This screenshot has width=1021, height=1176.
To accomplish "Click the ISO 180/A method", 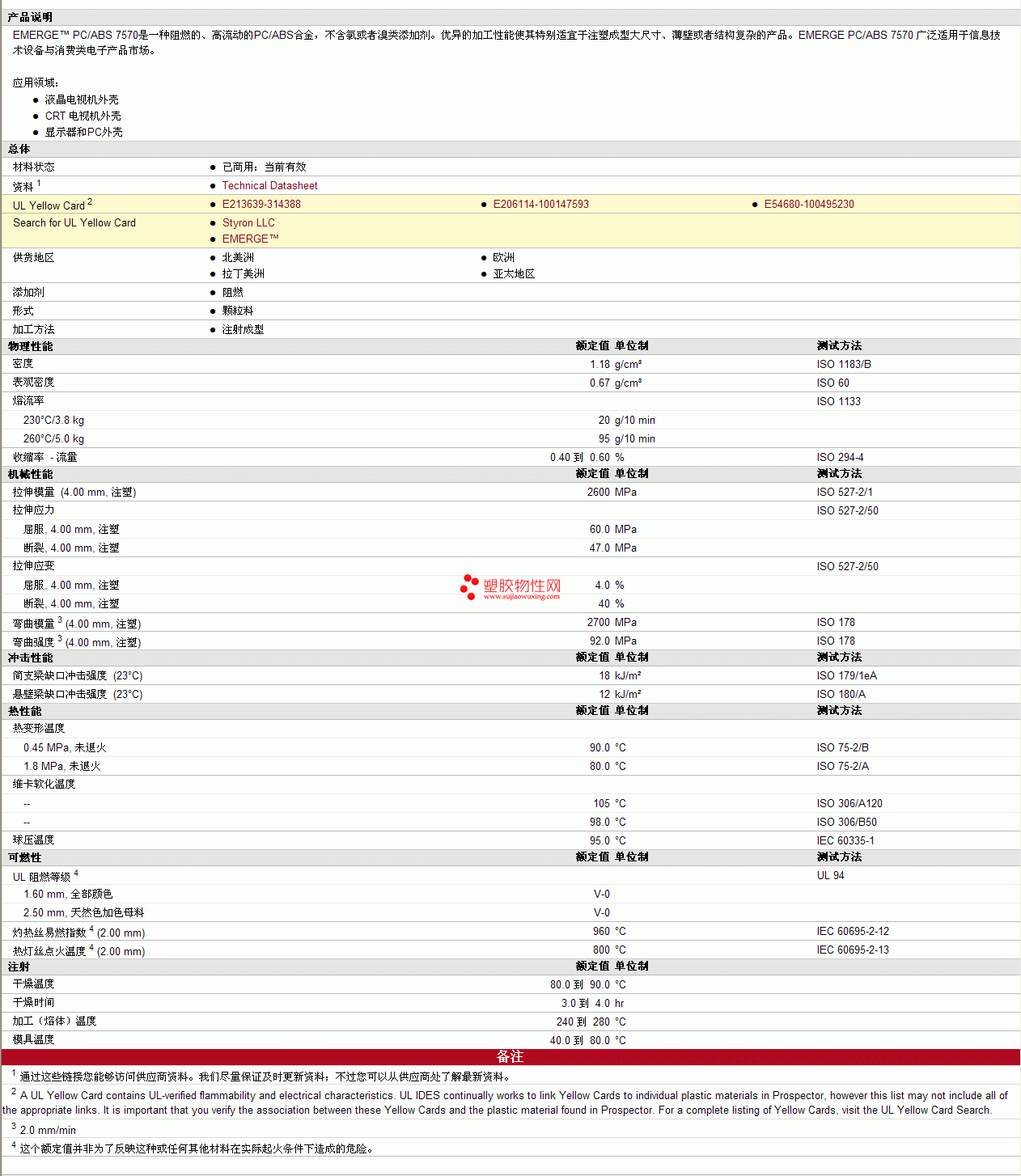I will click(x=841, y=694).
